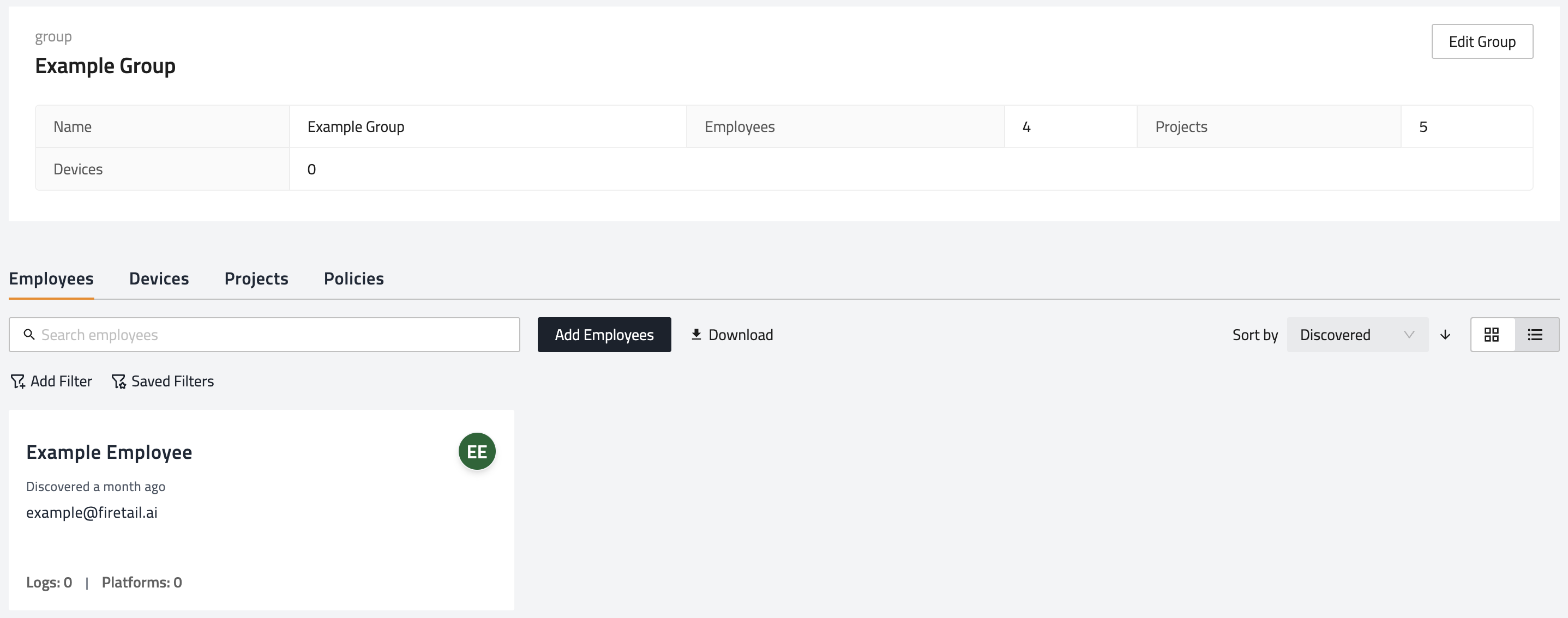The height and width of the screenshot is (618, 1568).
Task: Click the Edit Group button
Action: (x=1482, y=41)
